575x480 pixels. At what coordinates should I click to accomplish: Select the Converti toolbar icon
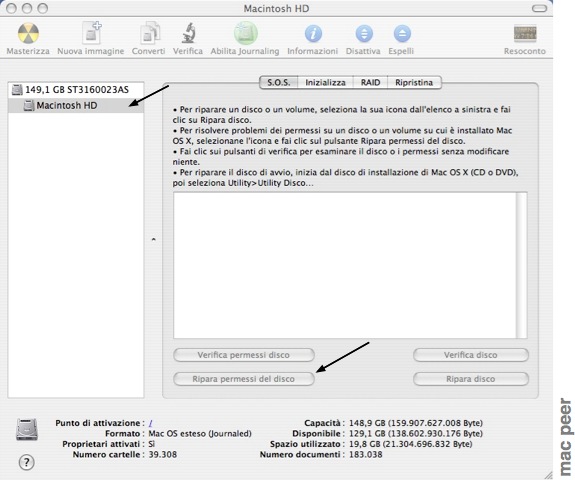pyautogui.click(x=150, y=34)
